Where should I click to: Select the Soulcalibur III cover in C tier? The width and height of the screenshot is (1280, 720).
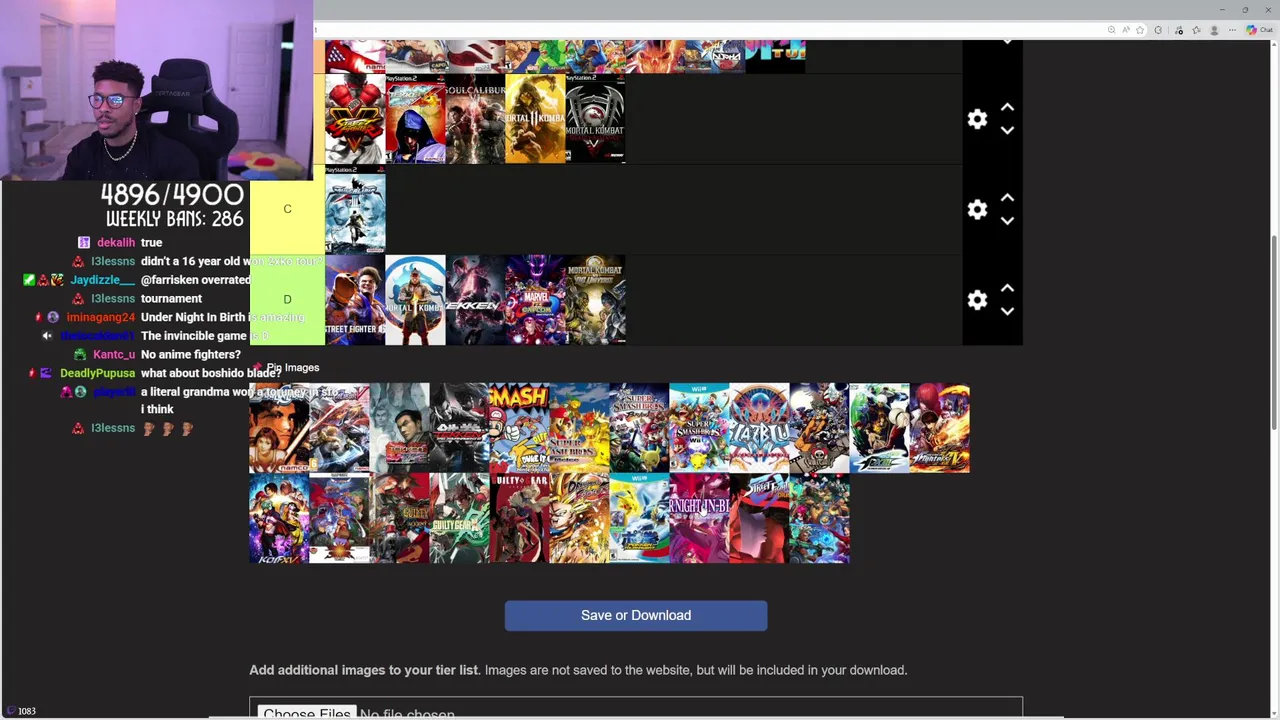[x=355, y=209]
